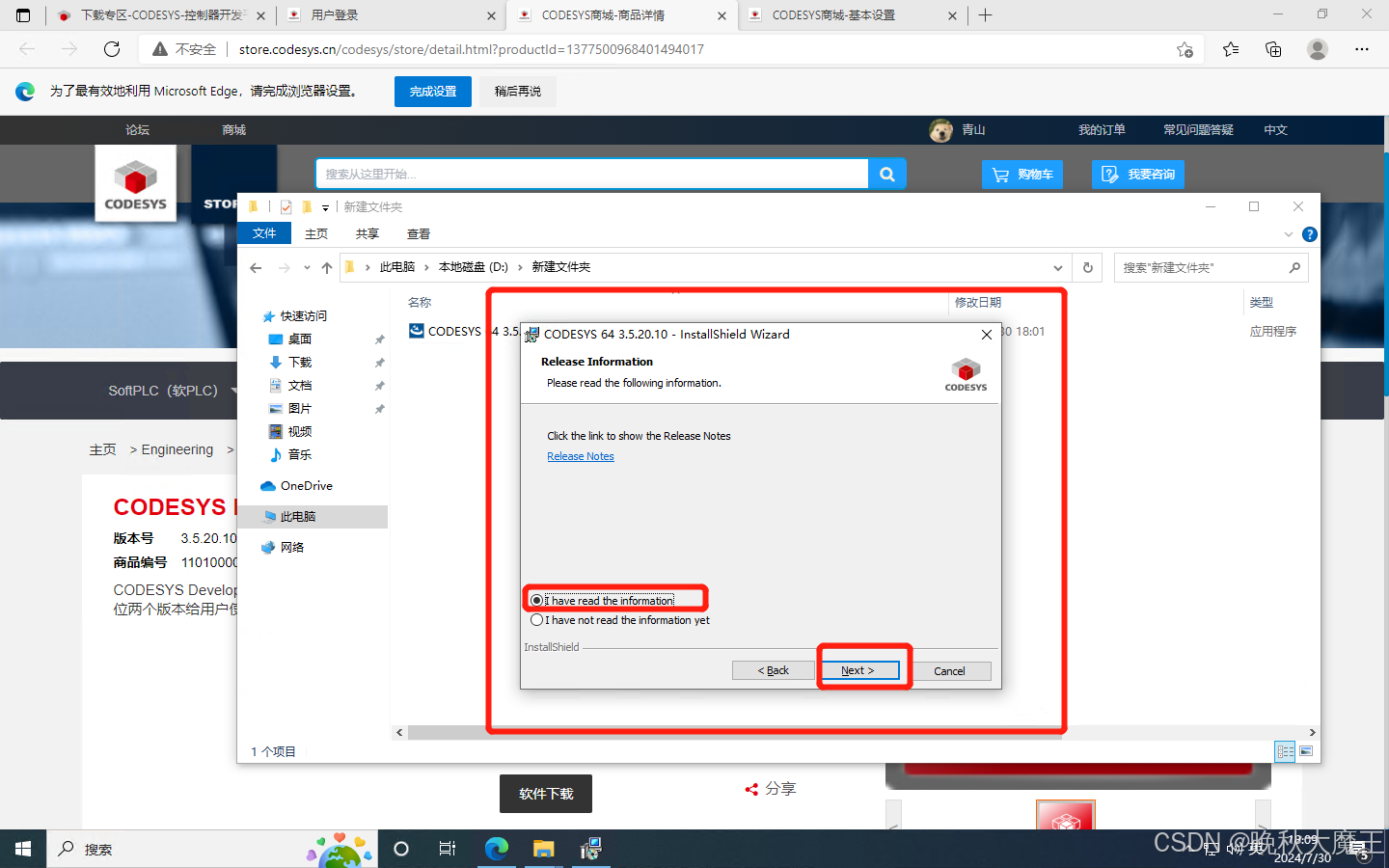
Task: Expand the address bar history dropdown
Action: [x=1058, y=267]
